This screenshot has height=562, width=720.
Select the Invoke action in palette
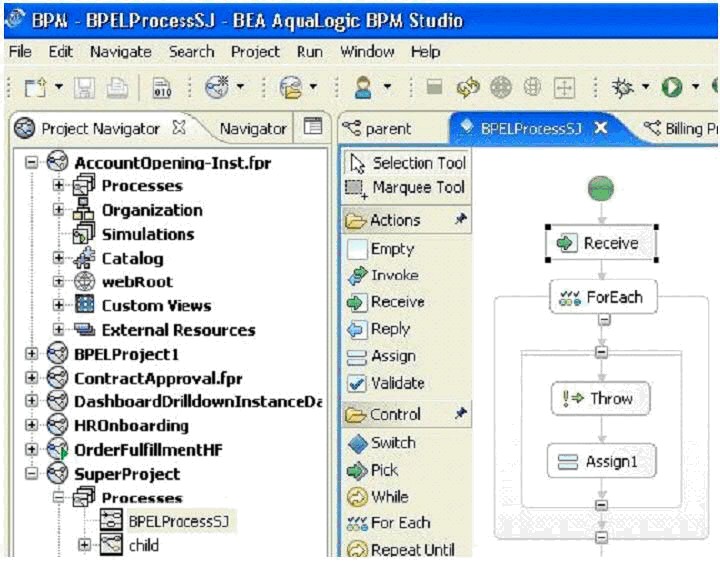(384, 275)
